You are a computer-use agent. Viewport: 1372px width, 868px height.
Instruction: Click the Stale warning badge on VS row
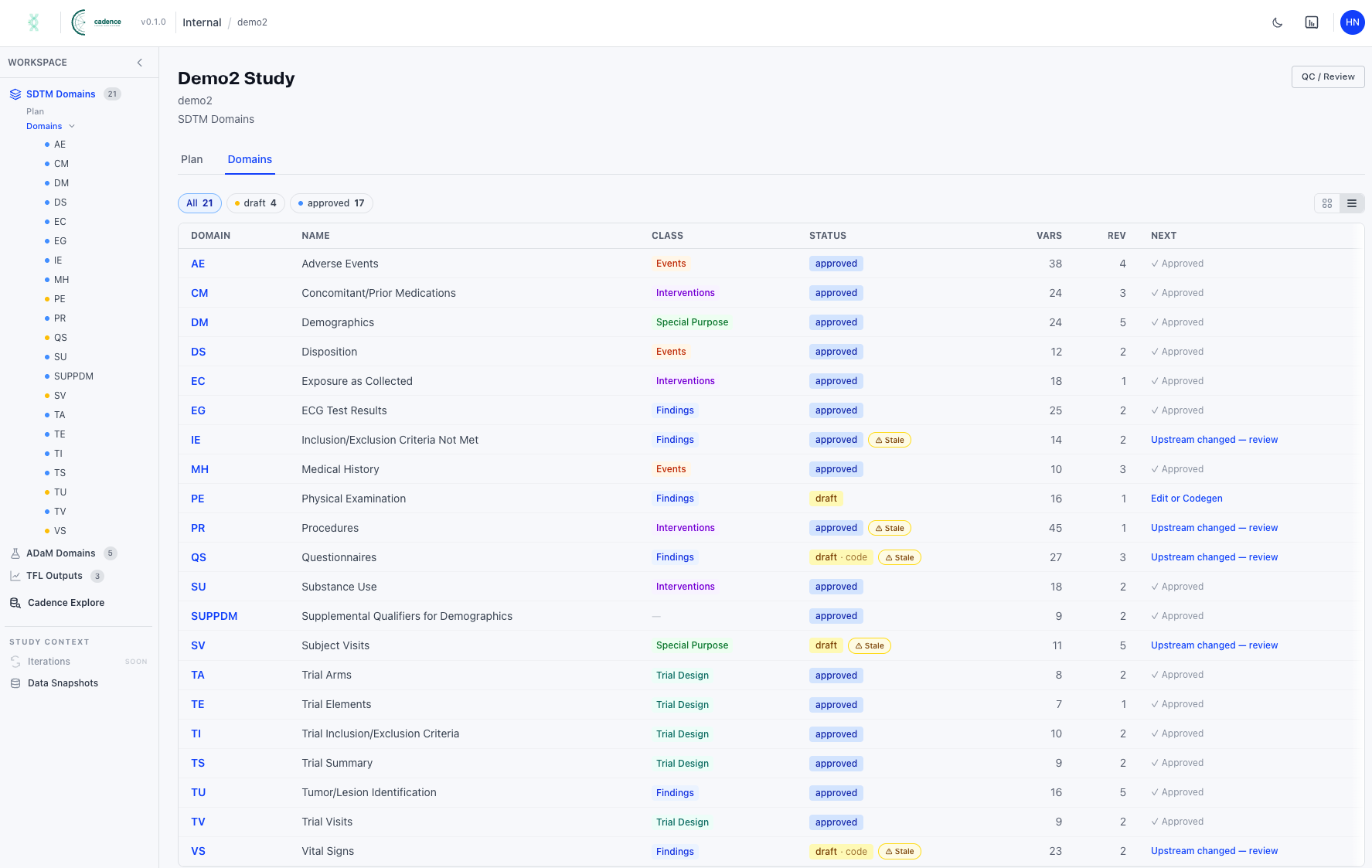click(x=900, y=851)
